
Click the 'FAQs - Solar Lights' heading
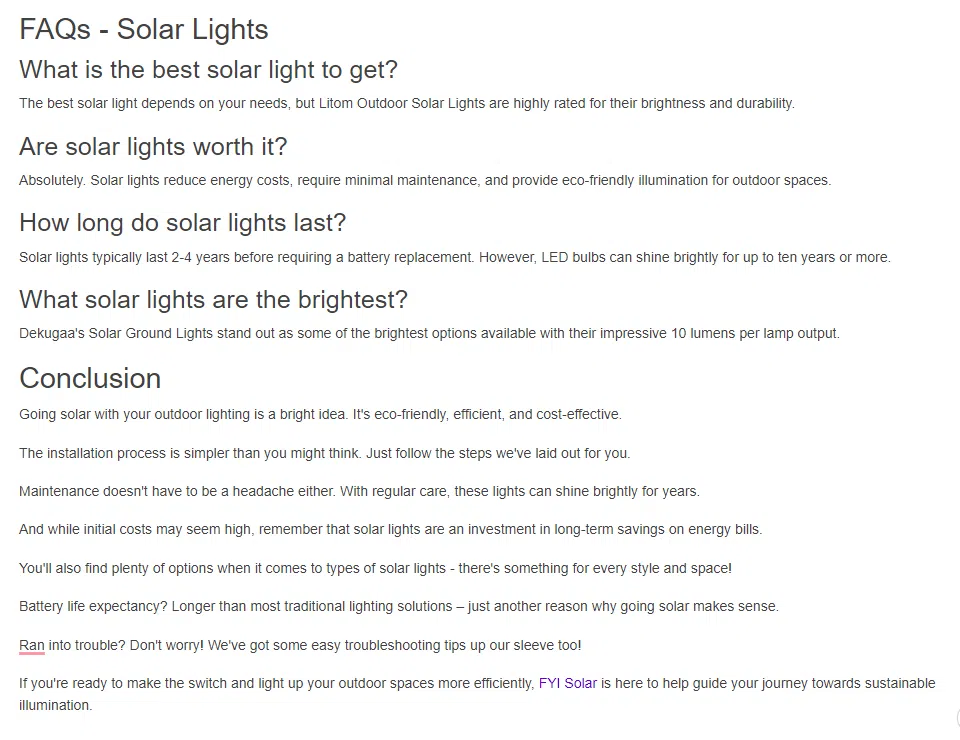143,30
